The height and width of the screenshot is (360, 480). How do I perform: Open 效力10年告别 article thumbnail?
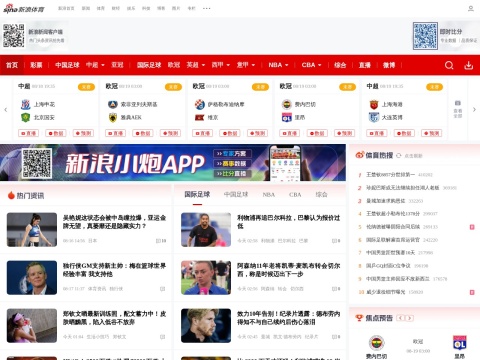(x=206, y=326)
